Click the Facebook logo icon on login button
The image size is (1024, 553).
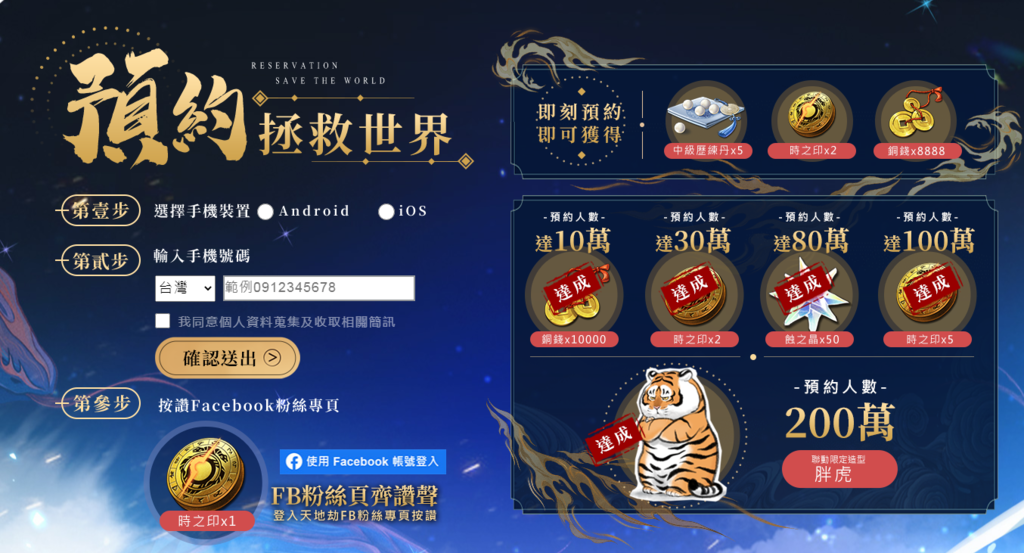294,462
